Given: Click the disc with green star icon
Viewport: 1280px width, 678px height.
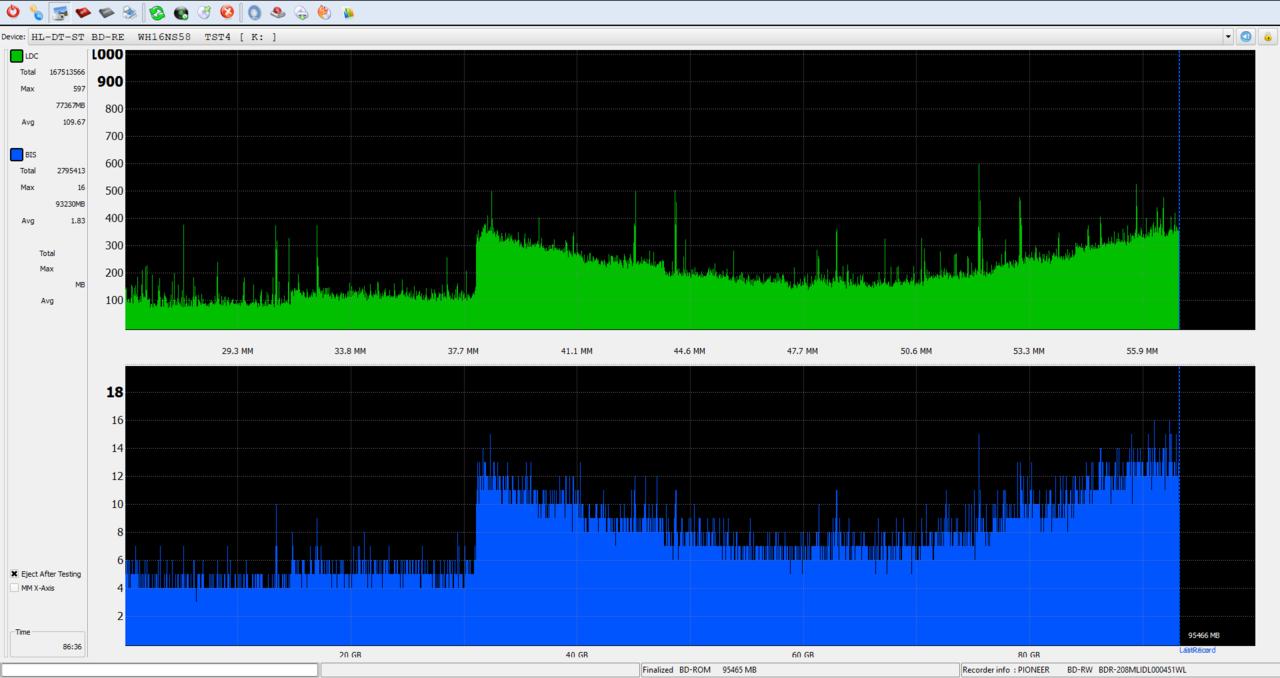Looking at the screenshot, I should [x=203, y=13].
